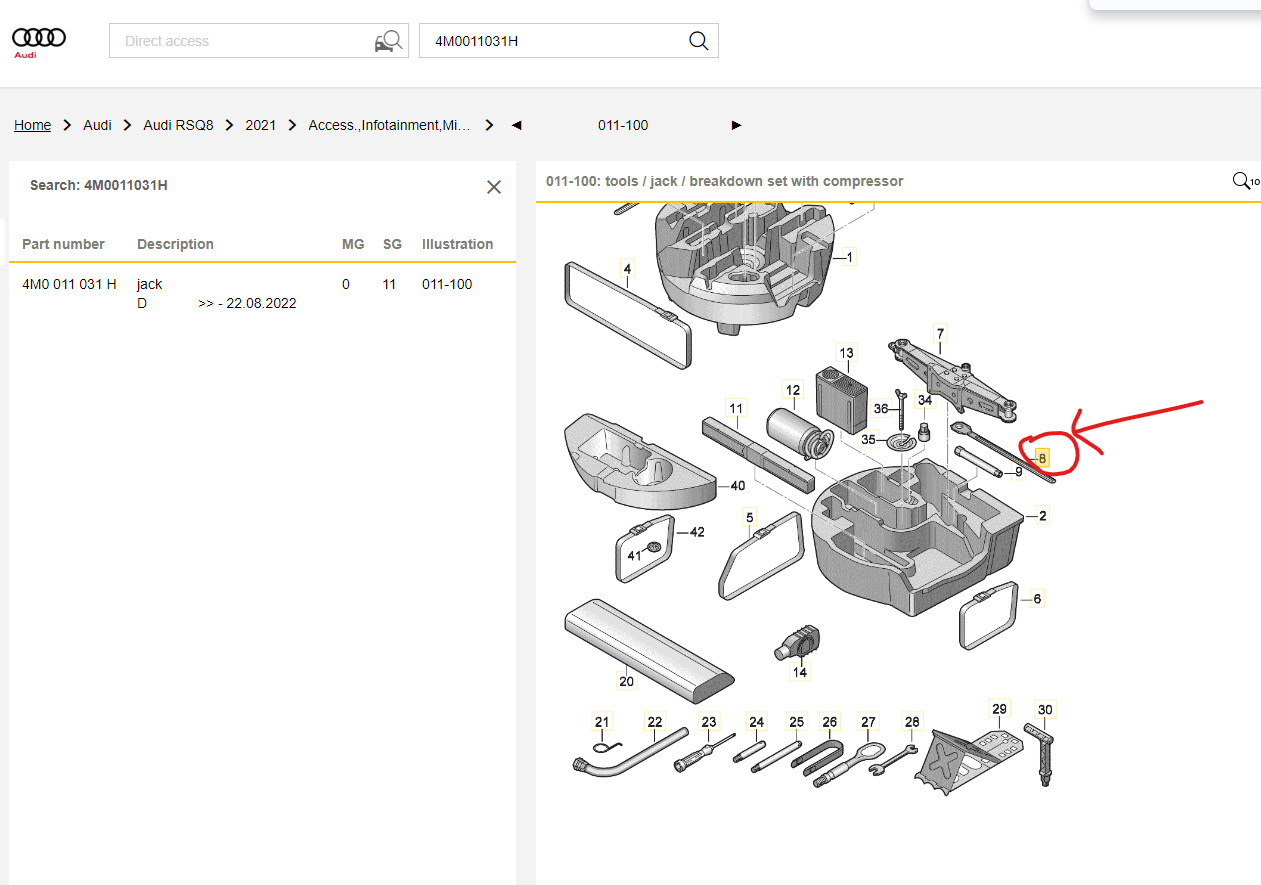Click the Illustration column header
Viewport: 1261px width, 885px height.
pyautogui.click(x=457, y=244)
